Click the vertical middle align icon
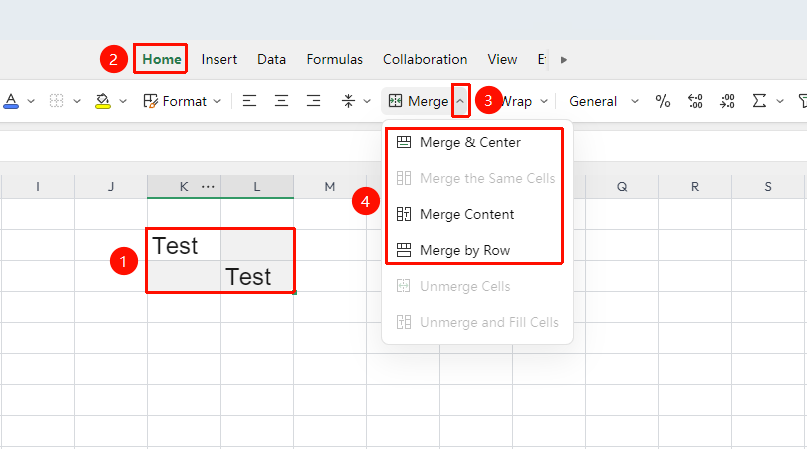The height and width of the screenshot is (449, 807). [348, 101]
